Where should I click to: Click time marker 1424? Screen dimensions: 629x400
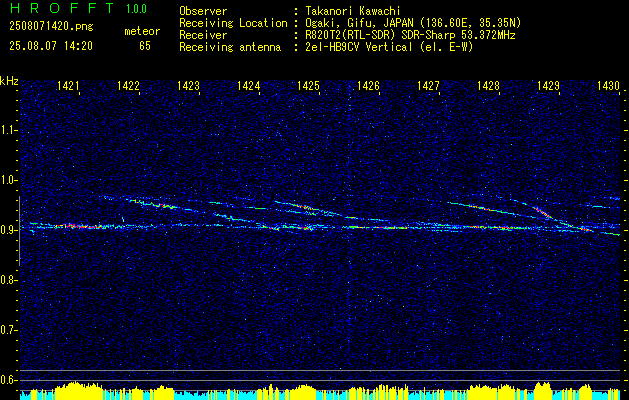point(248,85)
